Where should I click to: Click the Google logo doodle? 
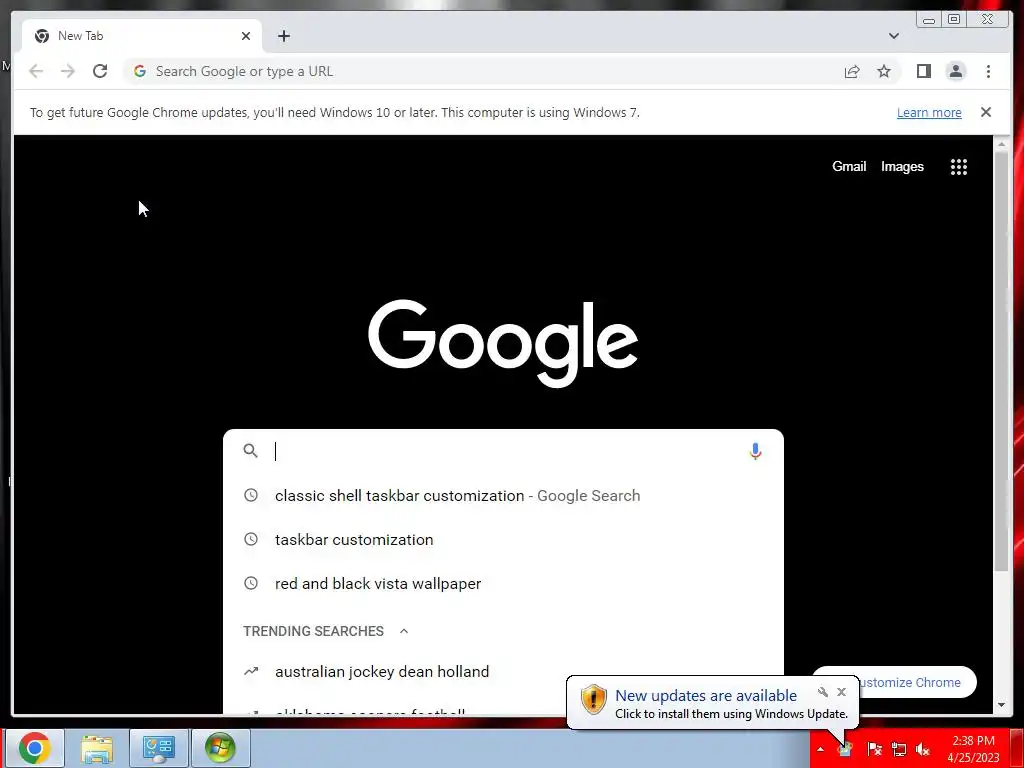tap(503, 342)
